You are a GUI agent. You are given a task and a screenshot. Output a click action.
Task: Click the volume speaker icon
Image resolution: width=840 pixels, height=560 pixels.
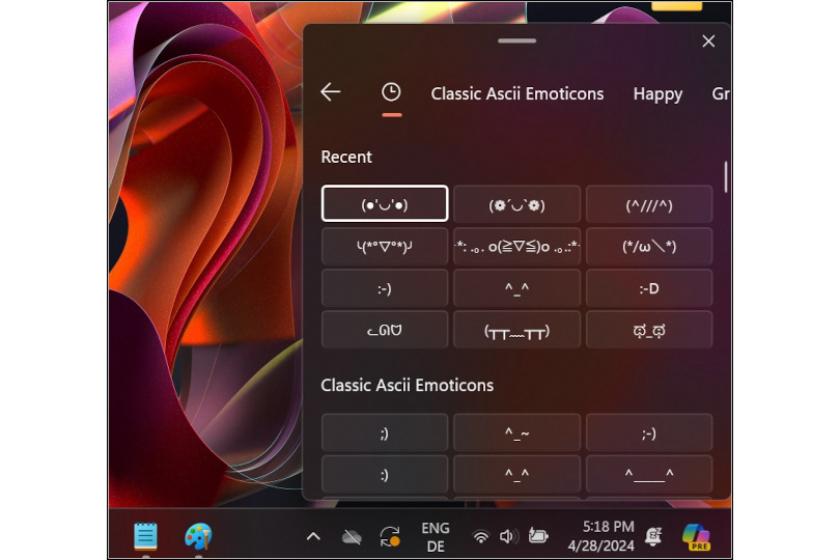pos(508,536)
